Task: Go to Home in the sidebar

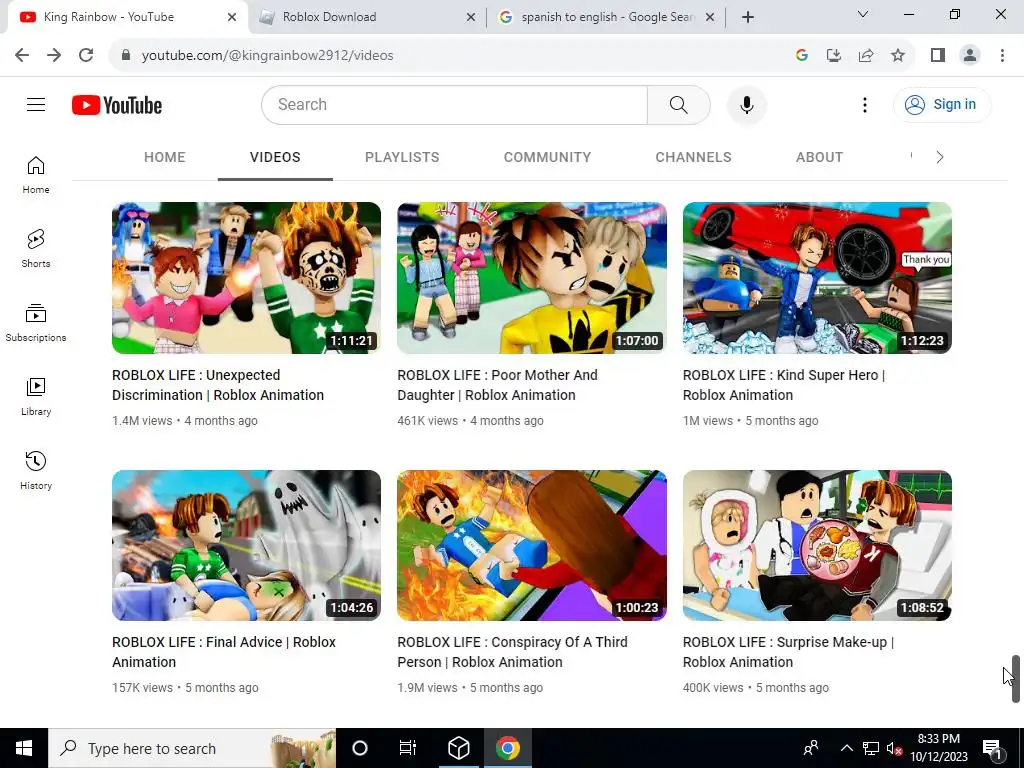Action: point(36,175)
